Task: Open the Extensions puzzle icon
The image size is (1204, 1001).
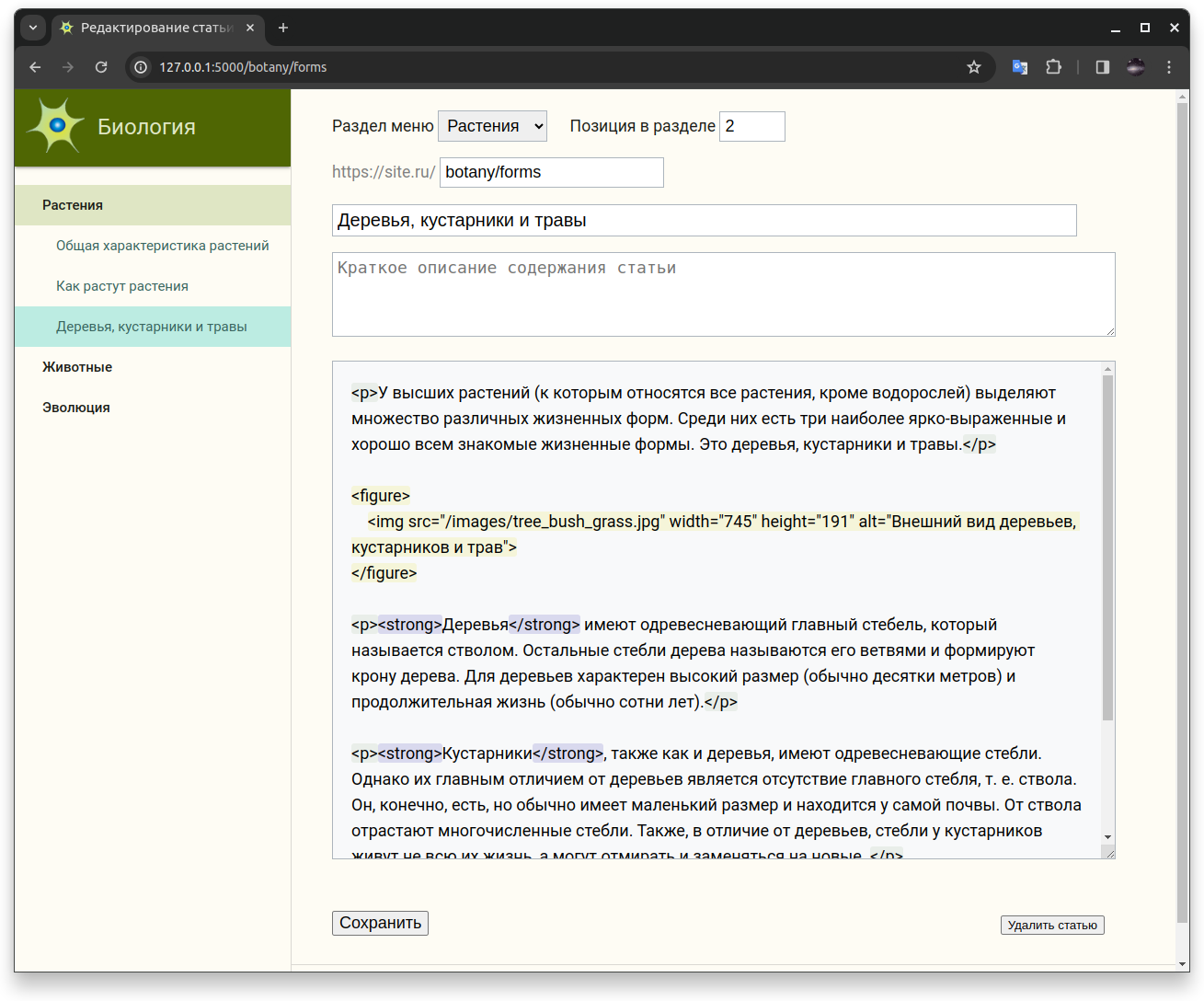Action: [1054, 67]
